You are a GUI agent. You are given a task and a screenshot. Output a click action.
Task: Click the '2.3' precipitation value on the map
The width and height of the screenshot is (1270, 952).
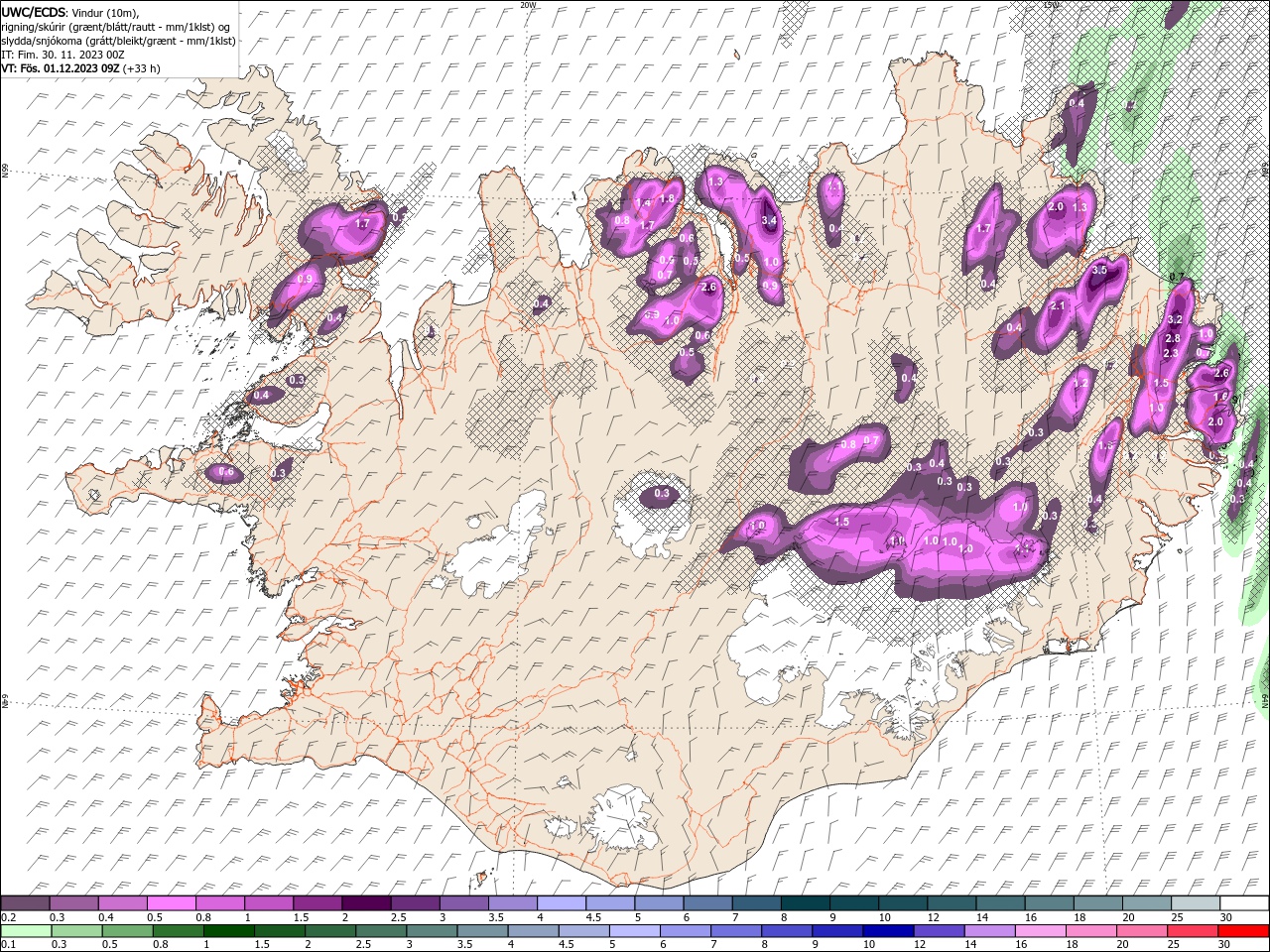1170,354
